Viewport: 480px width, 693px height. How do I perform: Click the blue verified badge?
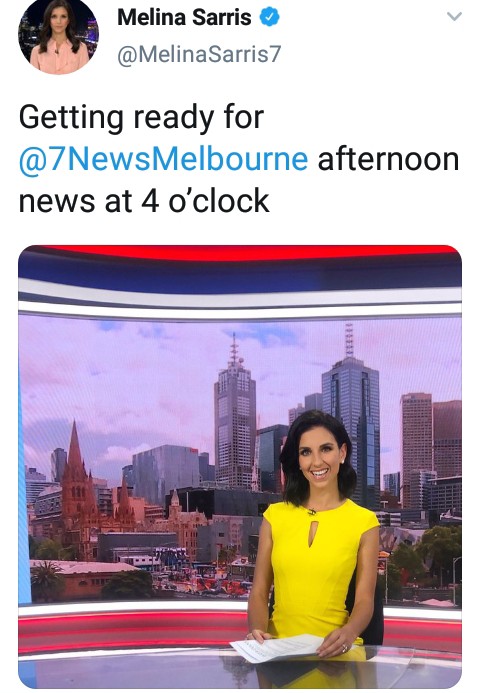click(269, 17)
